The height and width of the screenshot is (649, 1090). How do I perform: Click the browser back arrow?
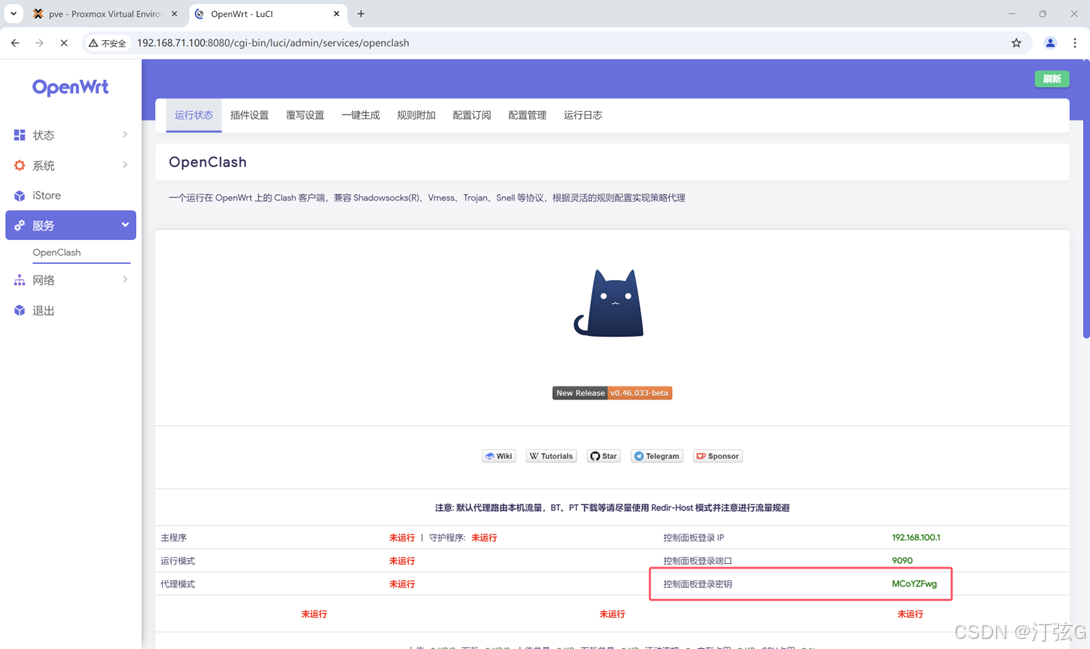(x=15, y=43)
